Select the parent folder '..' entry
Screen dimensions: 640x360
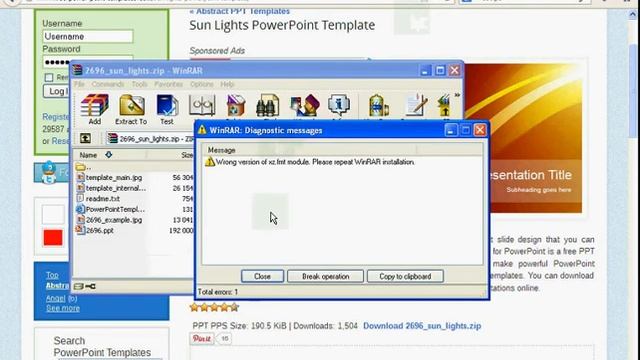[x=83, y=167]
